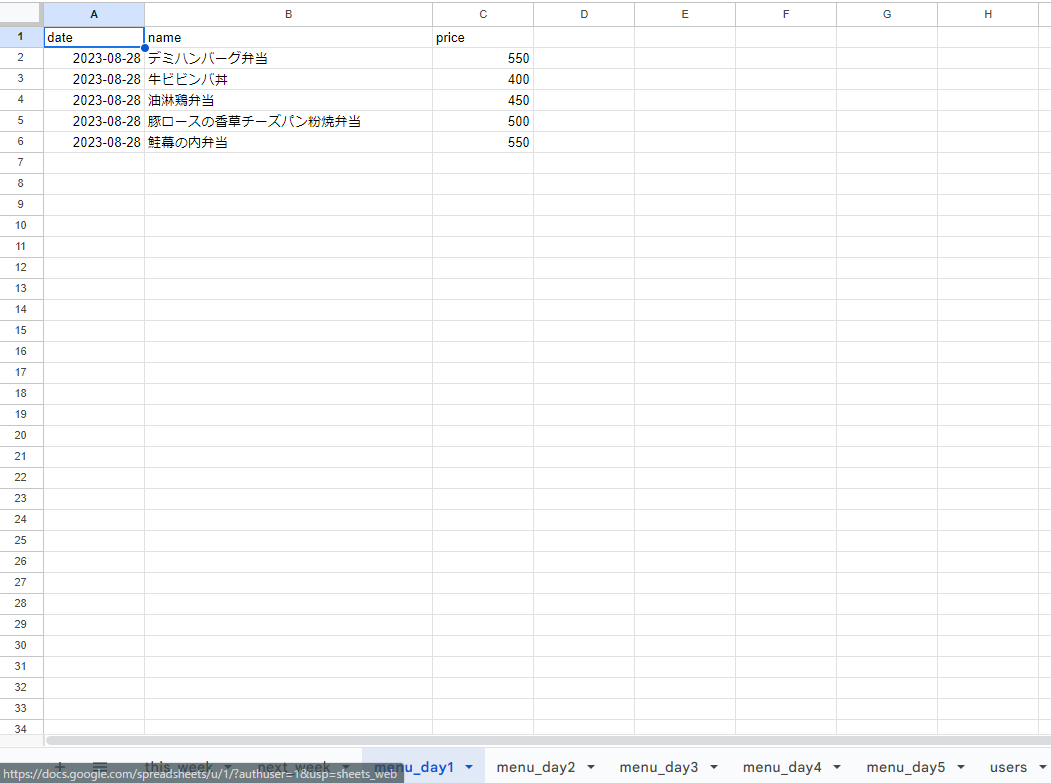
Task: Click the 'name' header cell B1
Action: click(x=288, y=37)
